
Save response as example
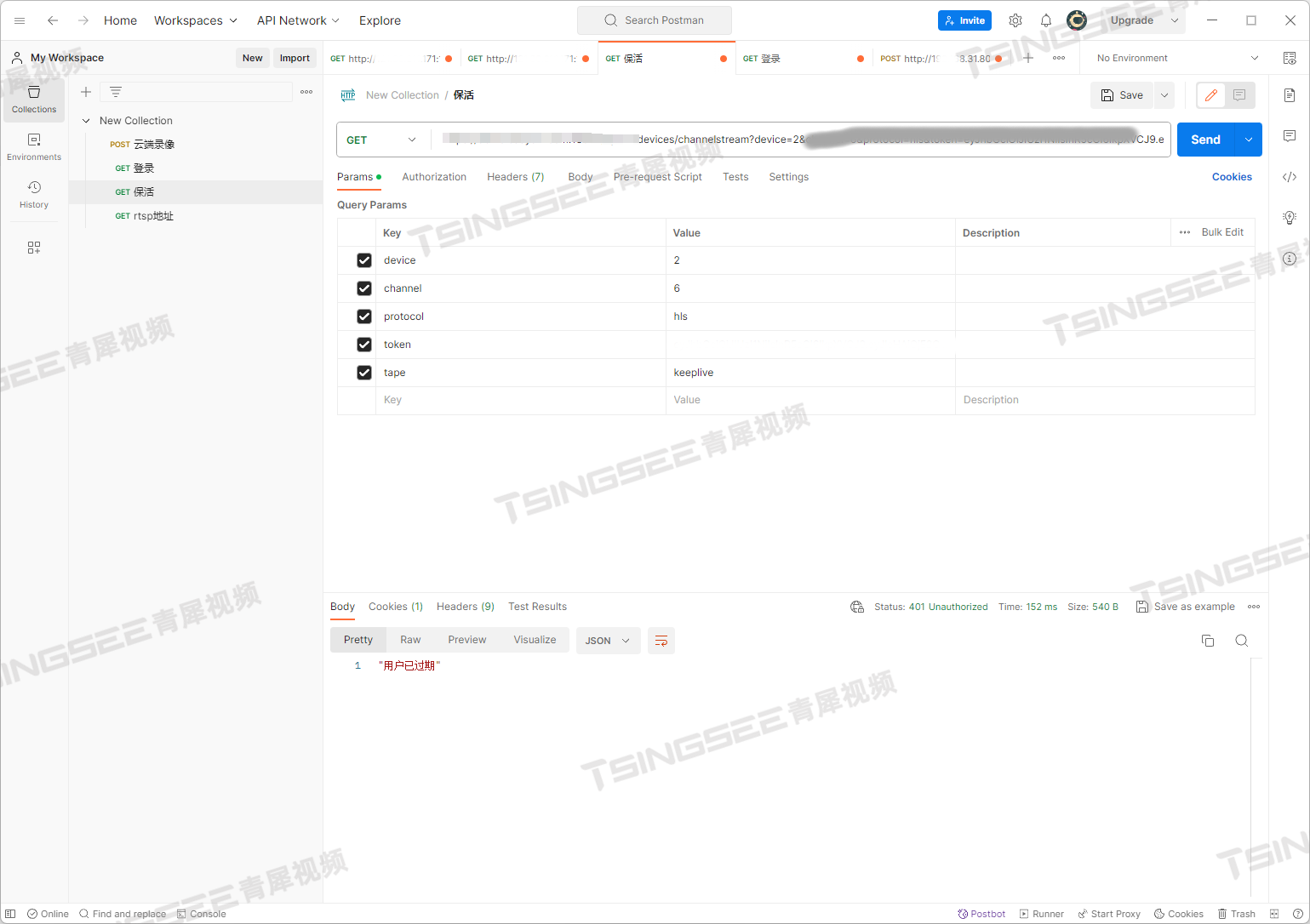pos(1186,607)
